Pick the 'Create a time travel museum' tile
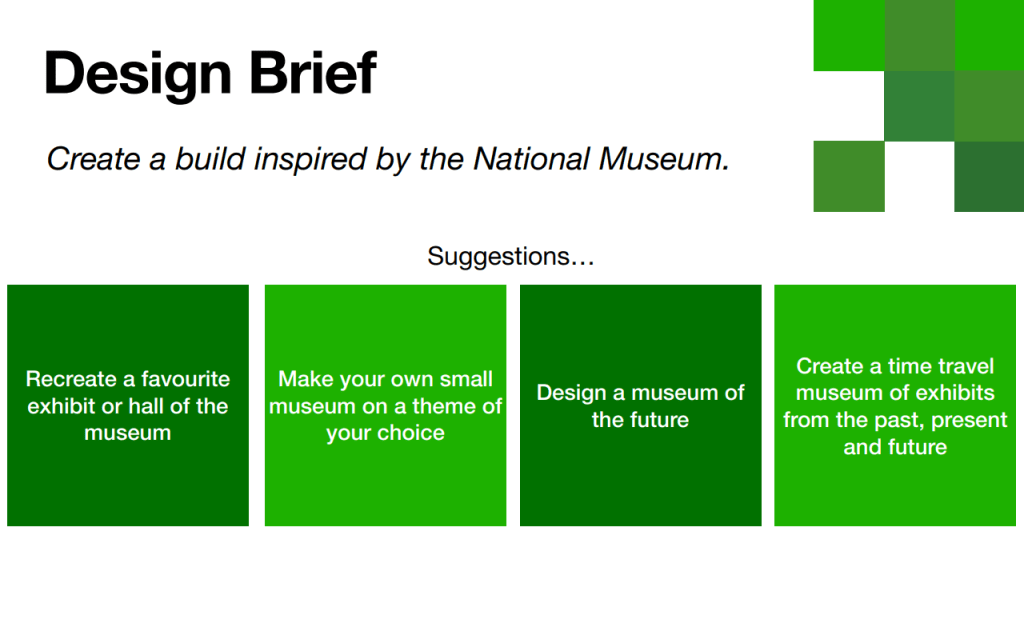The width and height of the screenshot is (1024, 619). pos(895,405)
